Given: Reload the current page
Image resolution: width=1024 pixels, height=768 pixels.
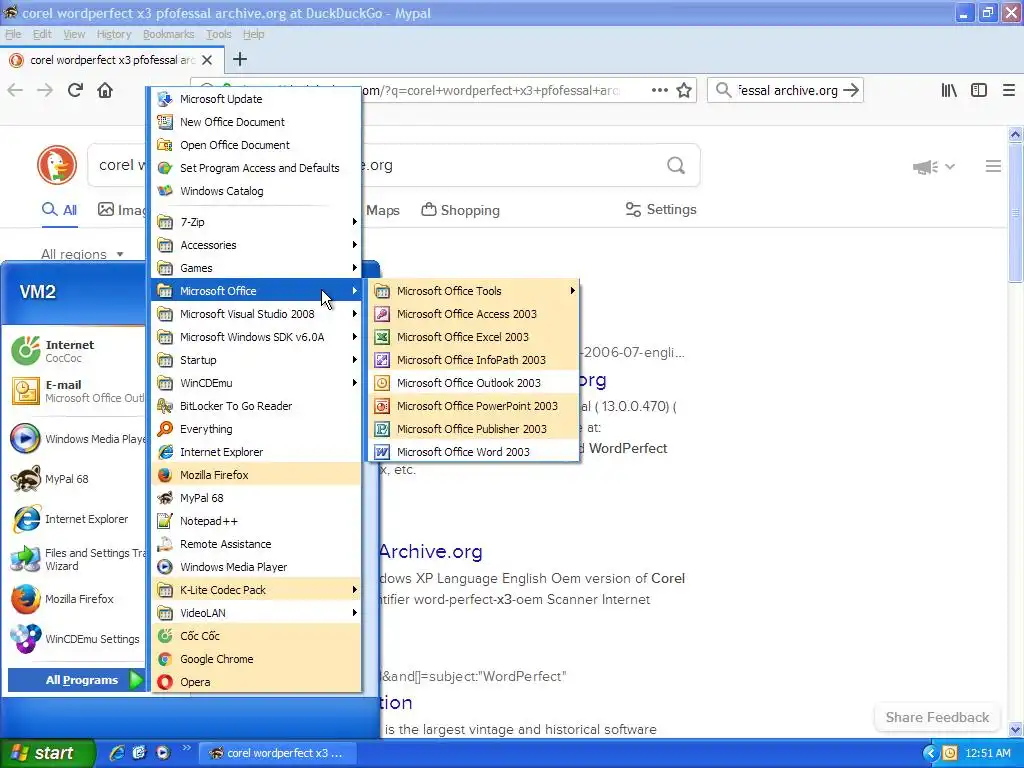Looking at the screenshot, I should 75,90.
